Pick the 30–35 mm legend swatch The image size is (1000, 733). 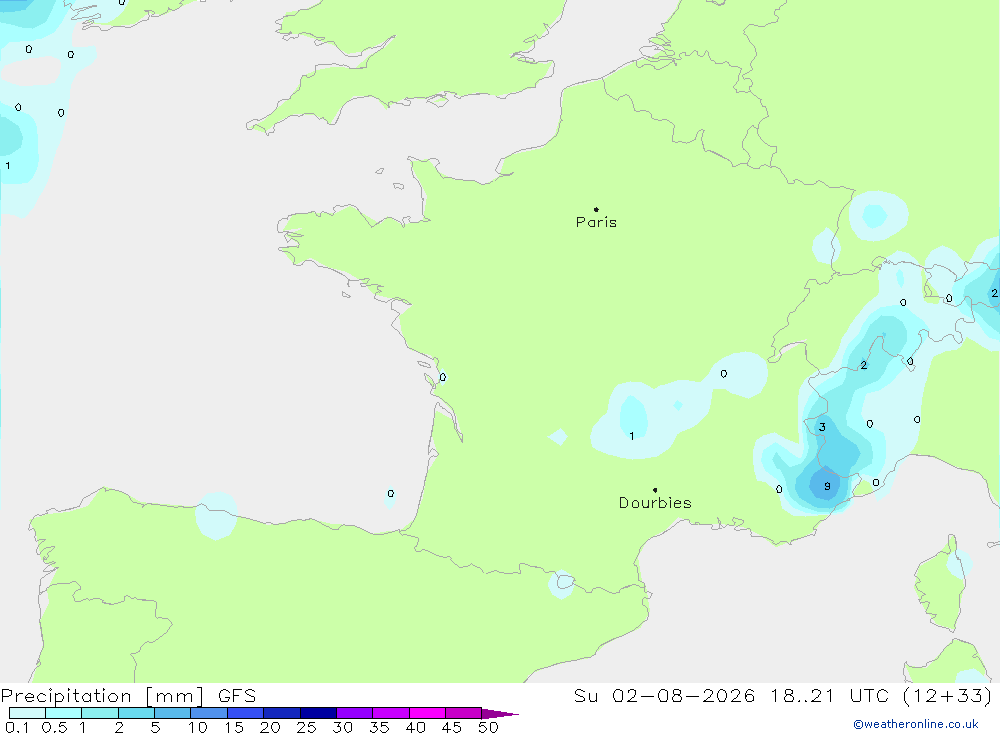(x=355, y=713)
